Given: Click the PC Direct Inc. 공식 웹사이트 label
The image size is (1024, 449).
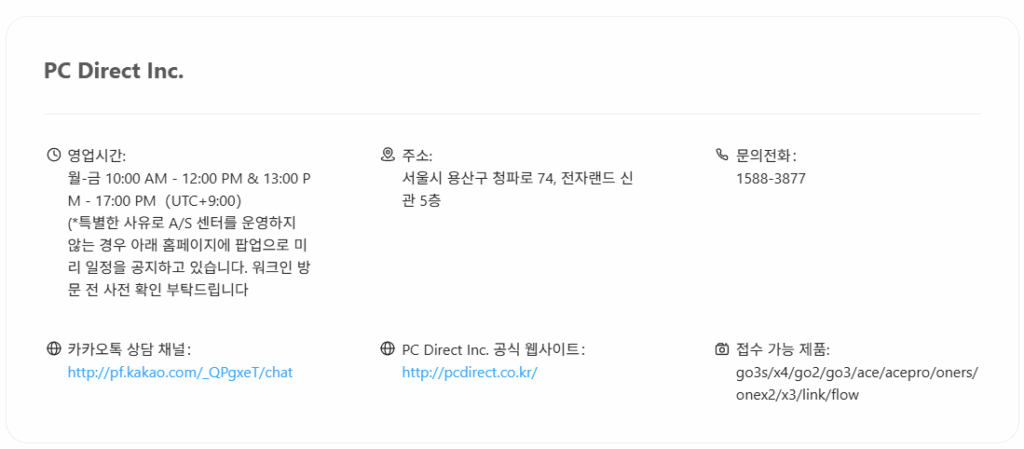Looking at the screenshot, I should [x=493, y=349].
